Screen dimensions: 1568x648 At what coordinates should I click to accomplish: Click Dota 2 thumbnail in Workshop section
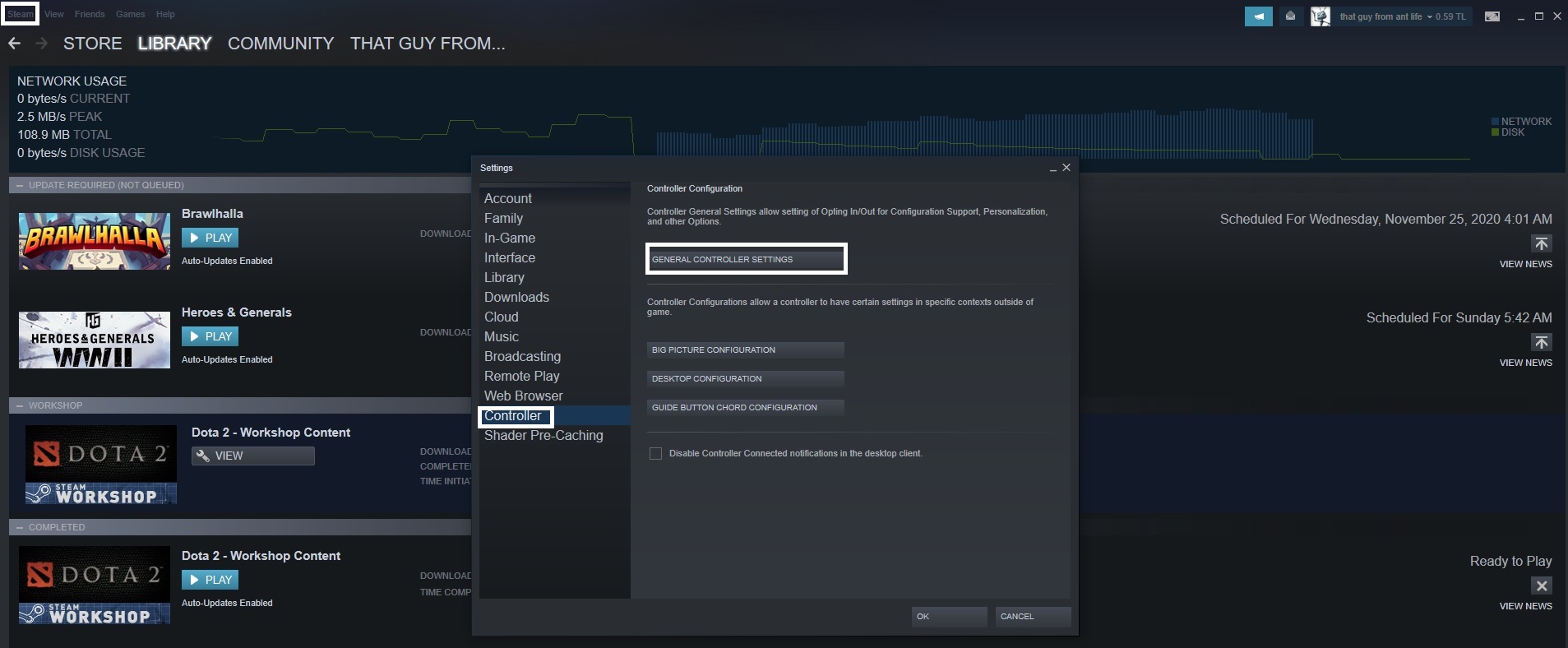pos(101,465)
